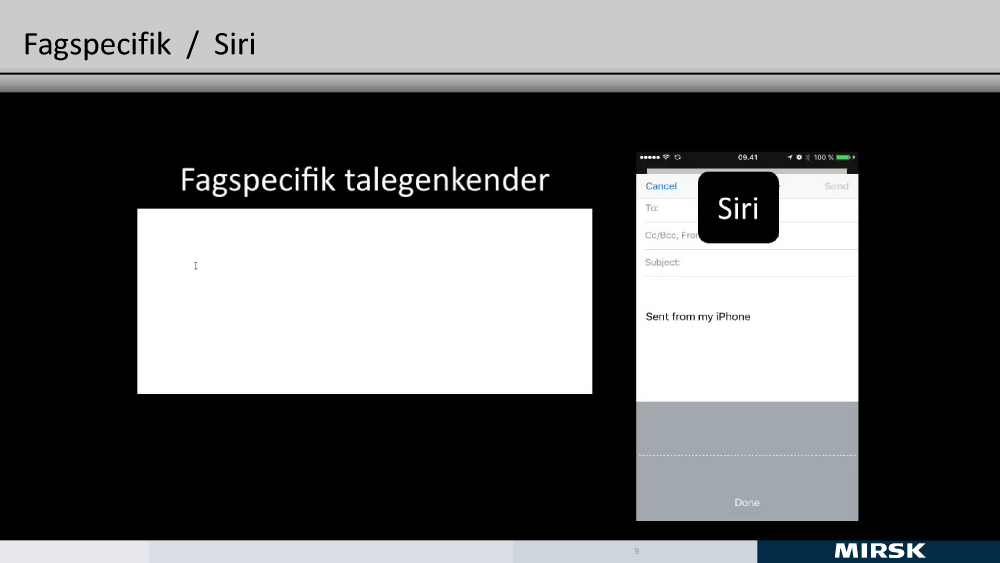
Task: Click the 09.41 clock in status bar
Action: click(747, 157)
